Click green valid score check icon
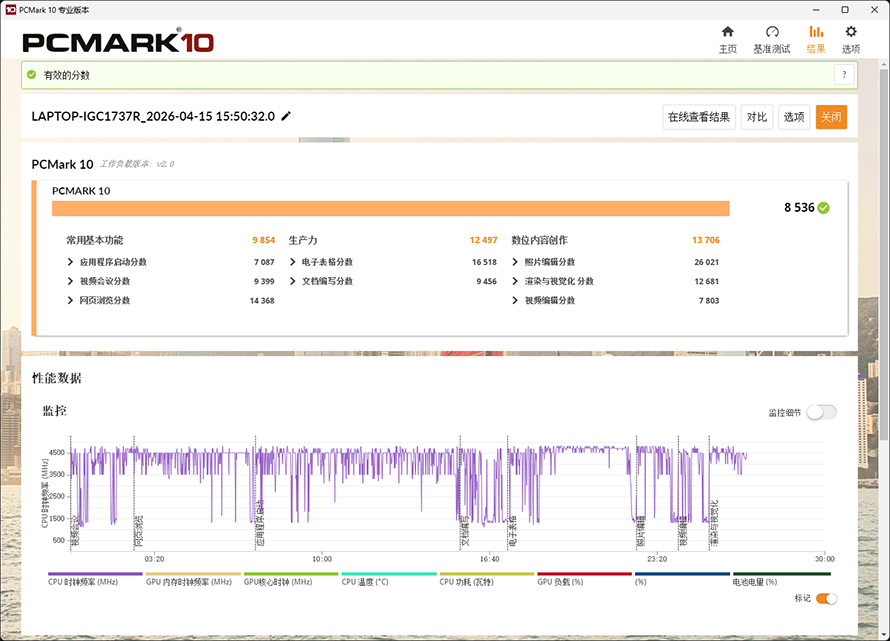This screenshot has height=641, width=890. click(32, 74)
